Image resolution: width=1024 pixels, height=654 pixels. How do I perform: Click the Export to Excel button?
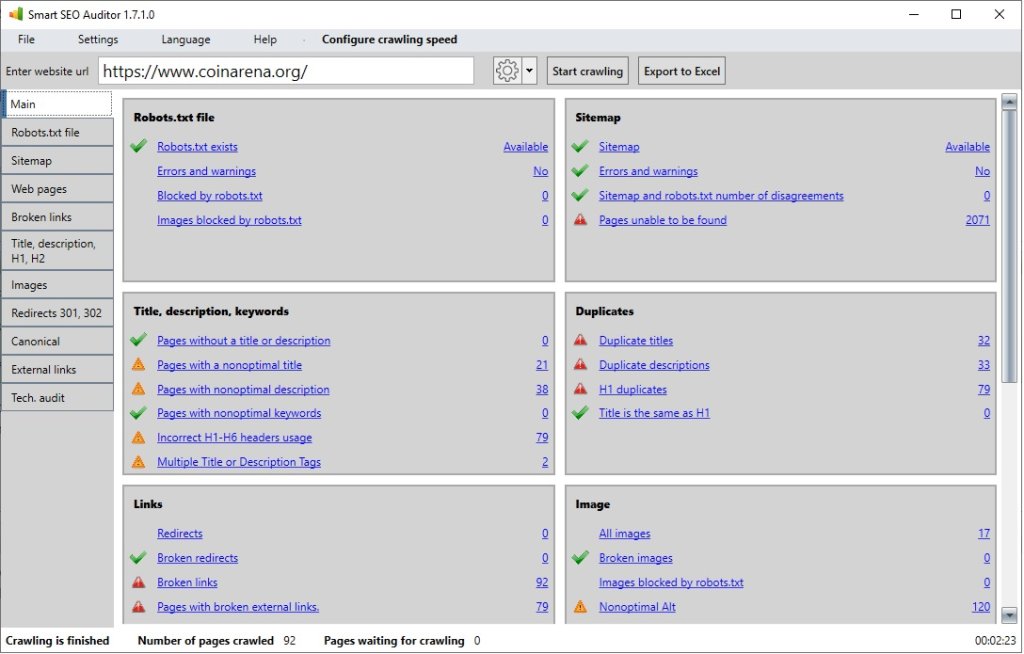pos(681,71)
